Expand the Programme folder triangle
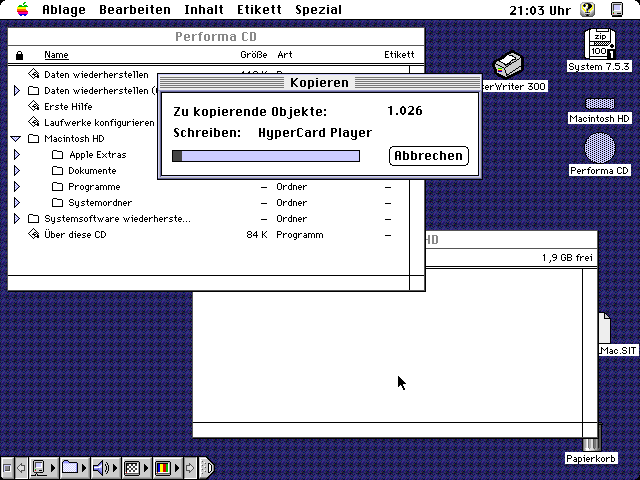This screenshot has height=480, width=640. (16, 187)
